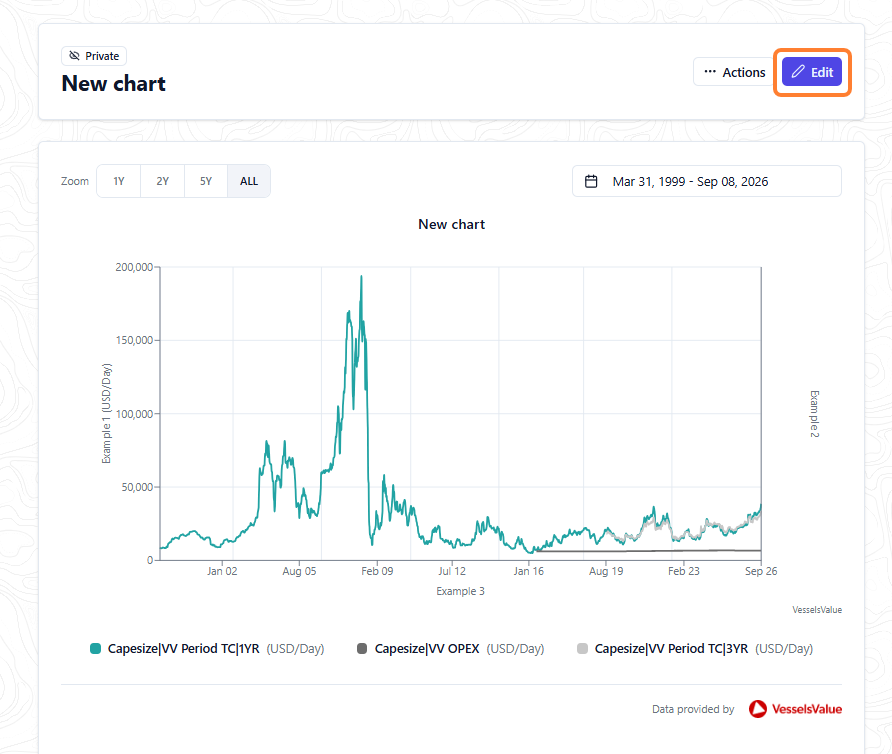Click the 'Data provided by' text

point(693,709)
